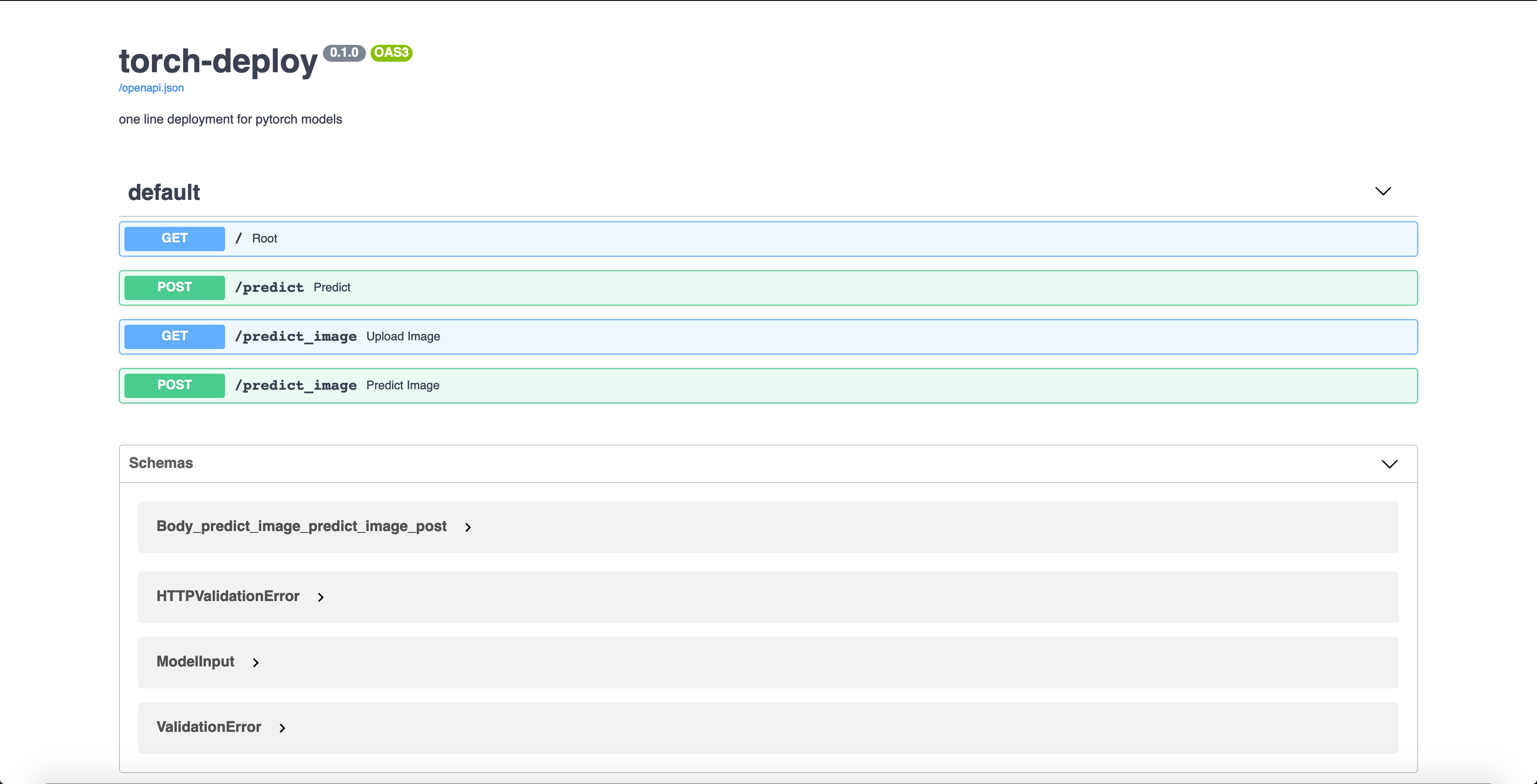Click the Schemas section heading

tap(161, 463)
